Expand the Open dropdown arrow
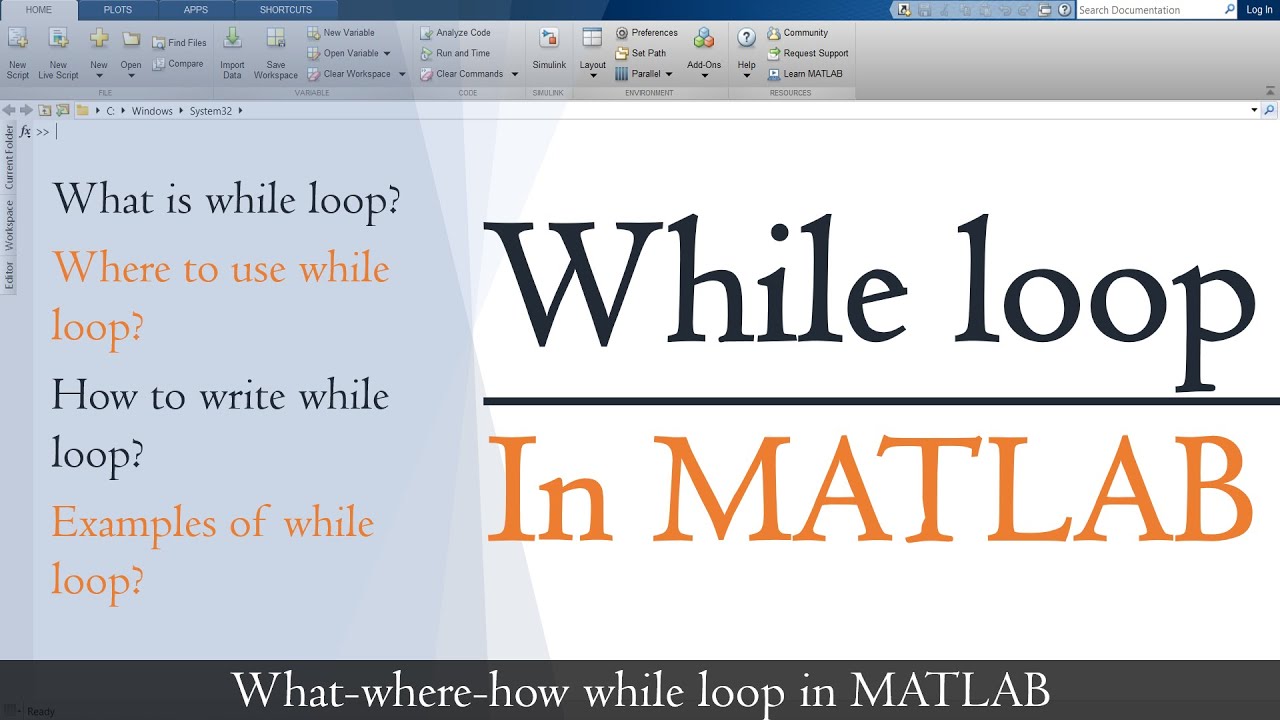Screen dimensions: 1280x720 (x=131, y=75)
